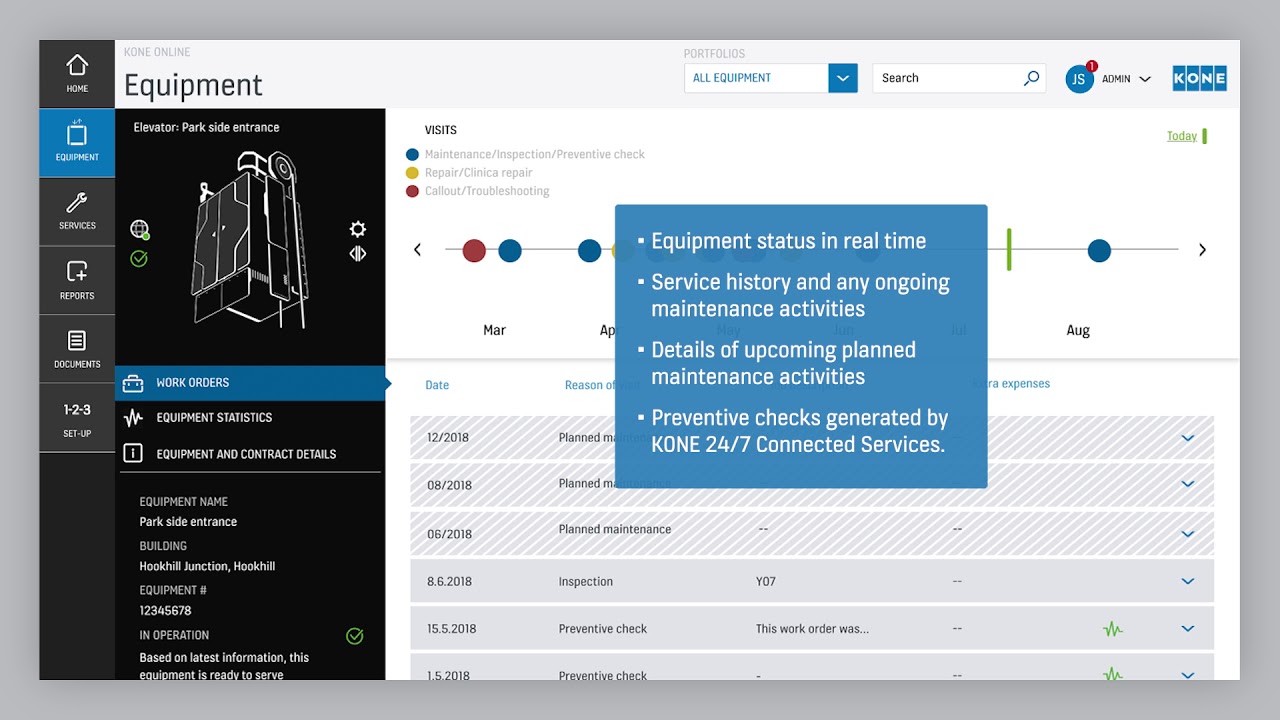
Task: Select Equipment and Contract Details tab
Action: click(x=250, y=454)
